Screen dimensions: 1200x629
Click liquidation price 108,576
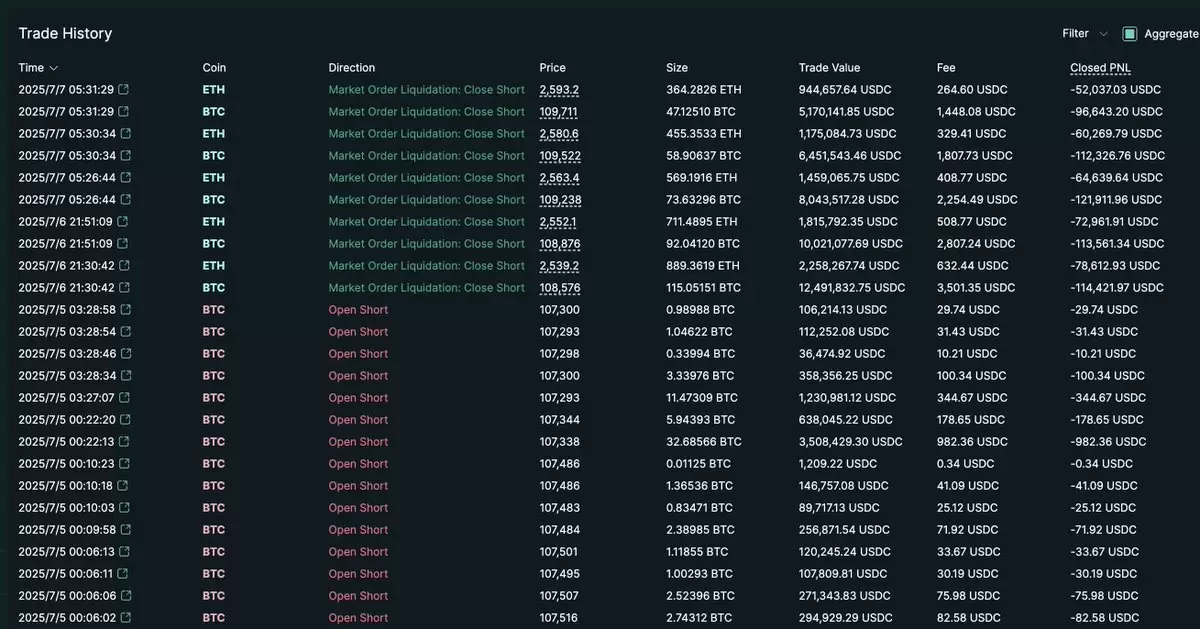point(560,288)
